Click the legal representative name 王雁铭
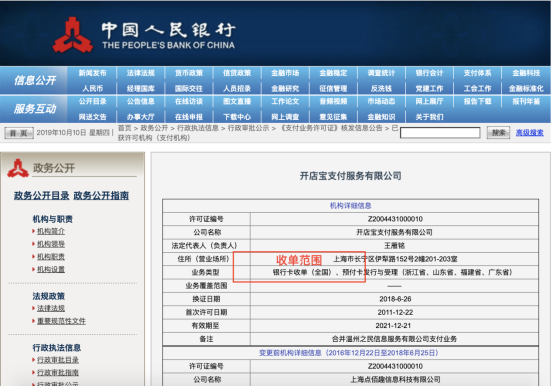Viewport: 553px width, 386px height. click(394, 246)
